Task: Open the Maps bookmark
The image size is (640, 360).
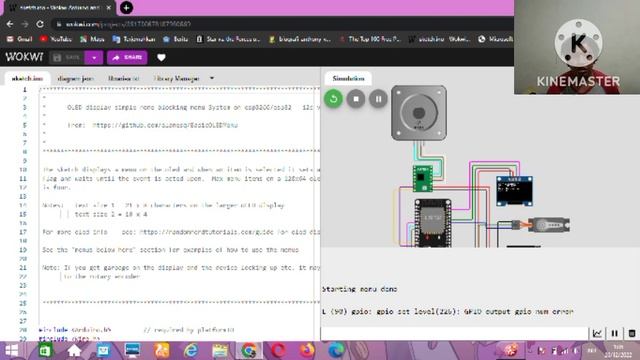Action: [x=92, y=39]
